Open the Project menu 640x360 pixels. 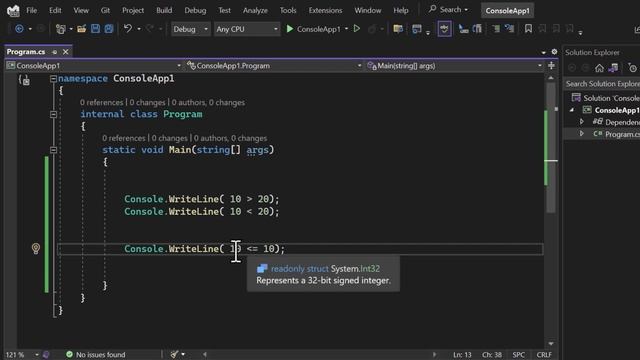[x=133, y=10]
